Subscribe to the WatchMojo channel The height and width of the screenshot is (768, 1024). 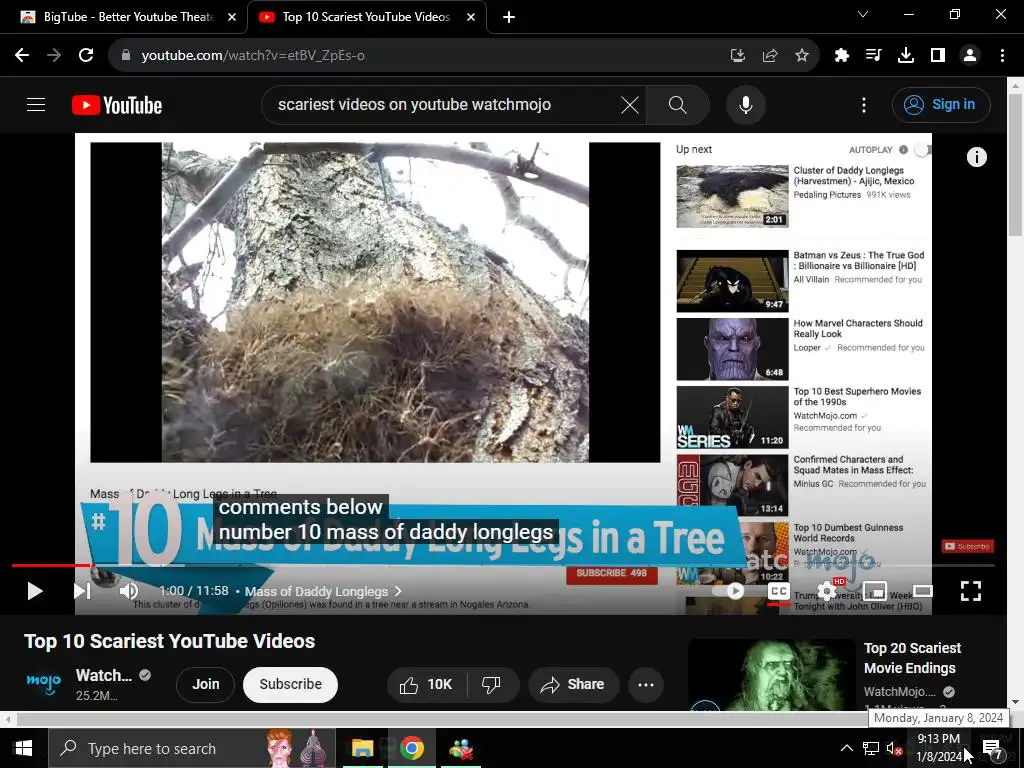point(290,684)
